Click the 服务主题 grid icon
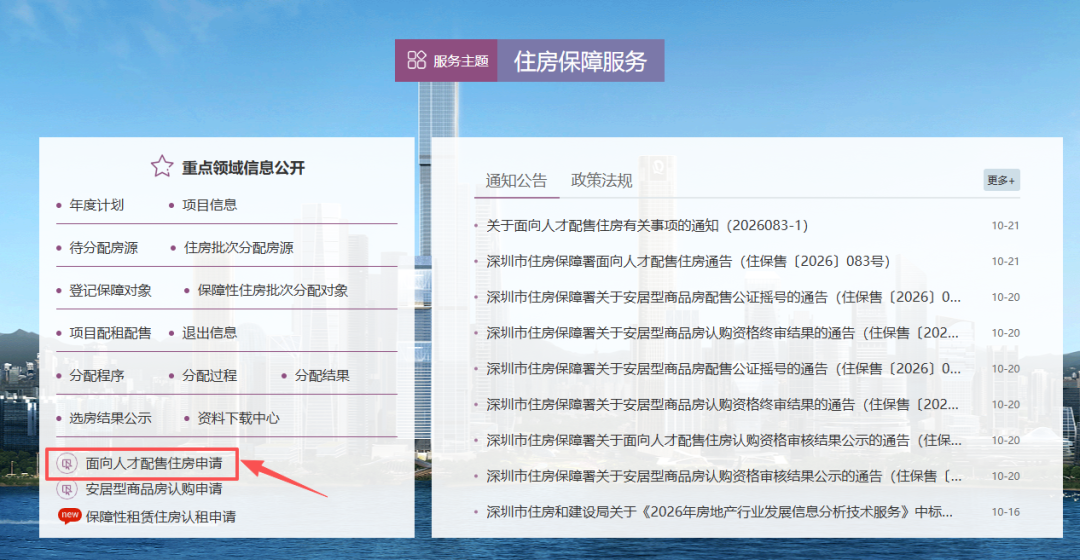 (x=417, y=60)
